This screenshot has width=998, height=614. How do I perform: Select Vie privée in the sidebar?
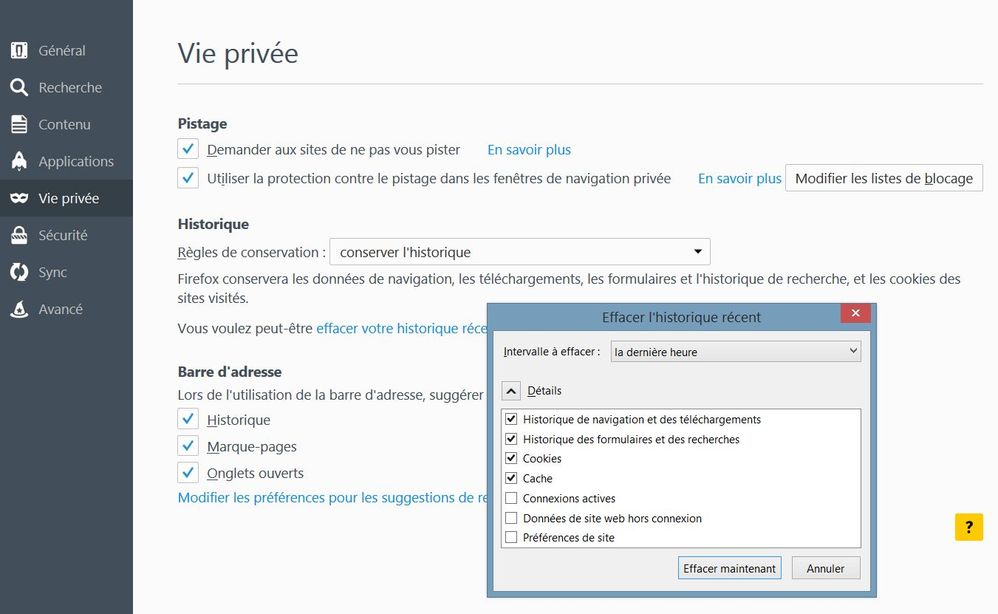(x=66, y=199)
